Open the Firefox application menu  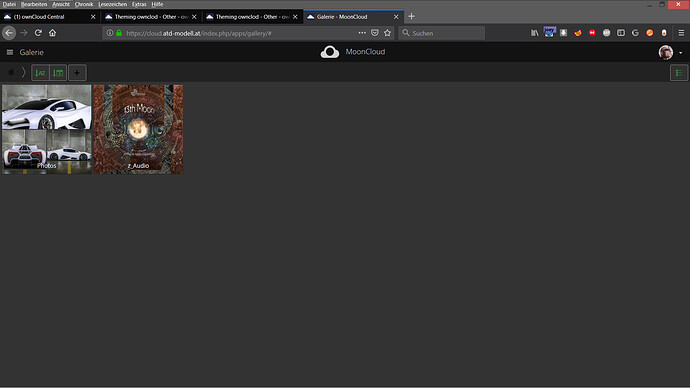(x=681, y=33)
